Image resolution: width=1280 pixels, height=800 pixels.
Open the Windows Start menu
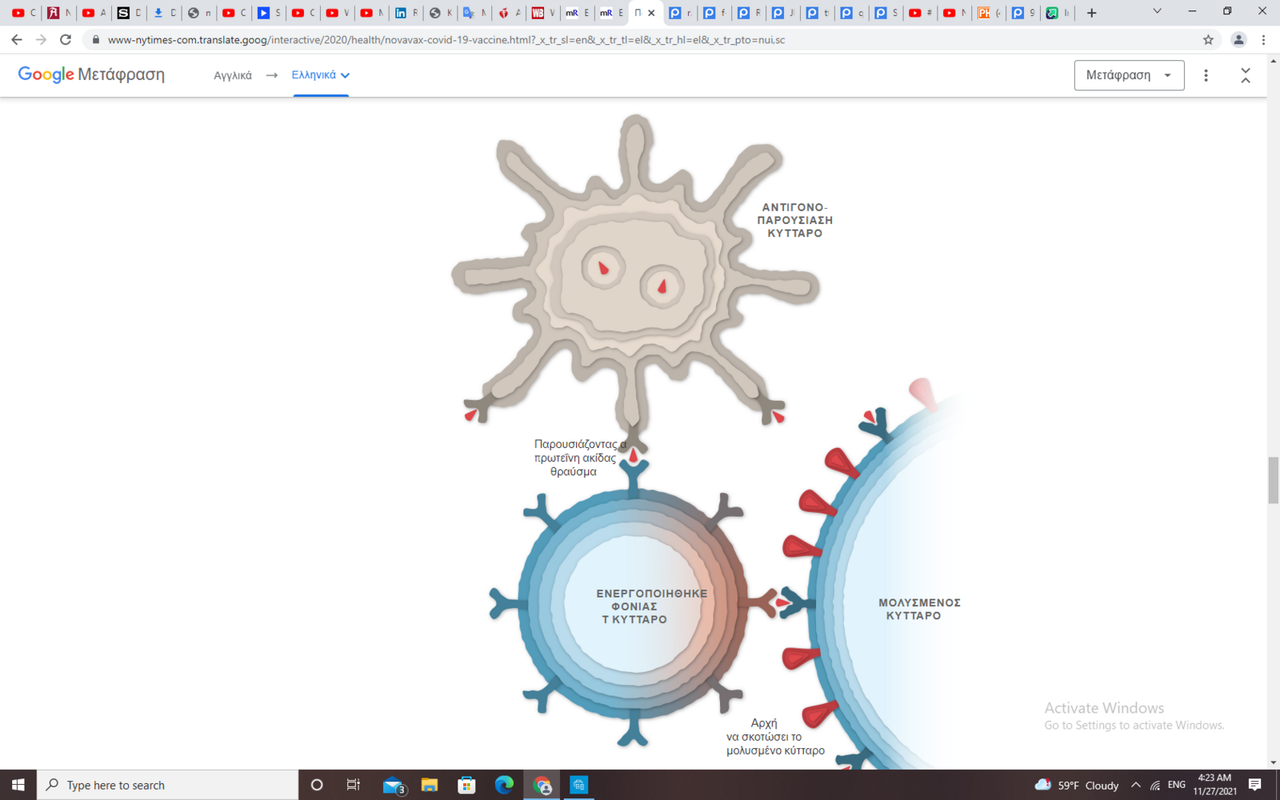pyautogui.click(x=18, y=785)
